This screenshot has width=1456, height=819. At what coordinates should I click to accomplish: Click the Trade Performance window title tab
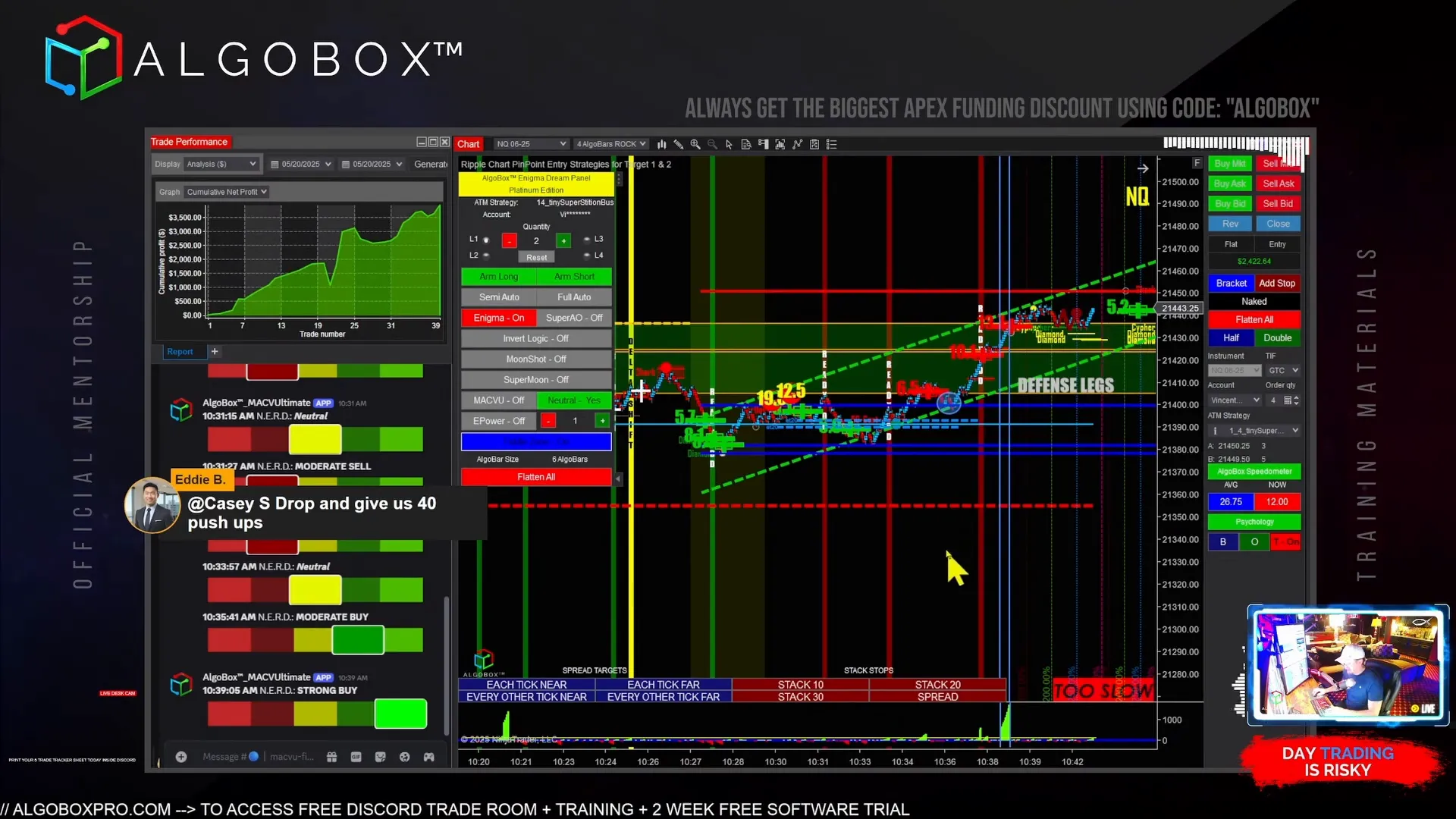click(x=189, y=142)
